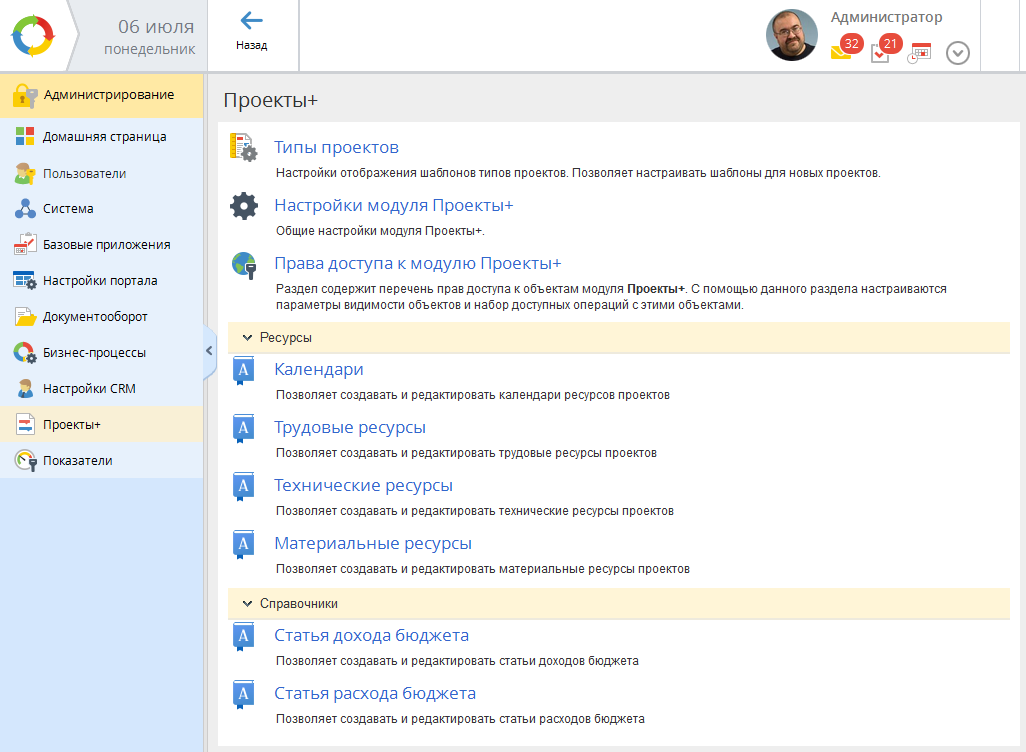Open the tasks icon with badge 21
Viewport: 1026px width, 752px height.
tap(881, 52)
